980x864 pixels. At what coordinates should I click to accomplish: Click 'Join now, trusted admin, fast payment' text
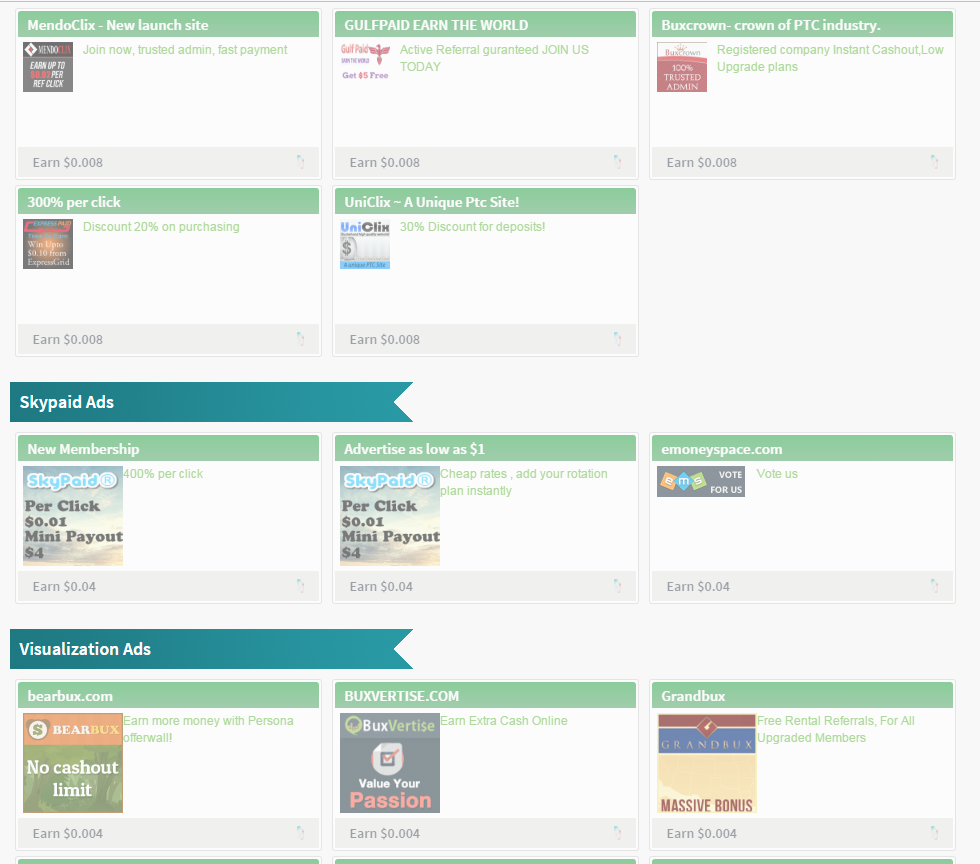tap(185, 49)
